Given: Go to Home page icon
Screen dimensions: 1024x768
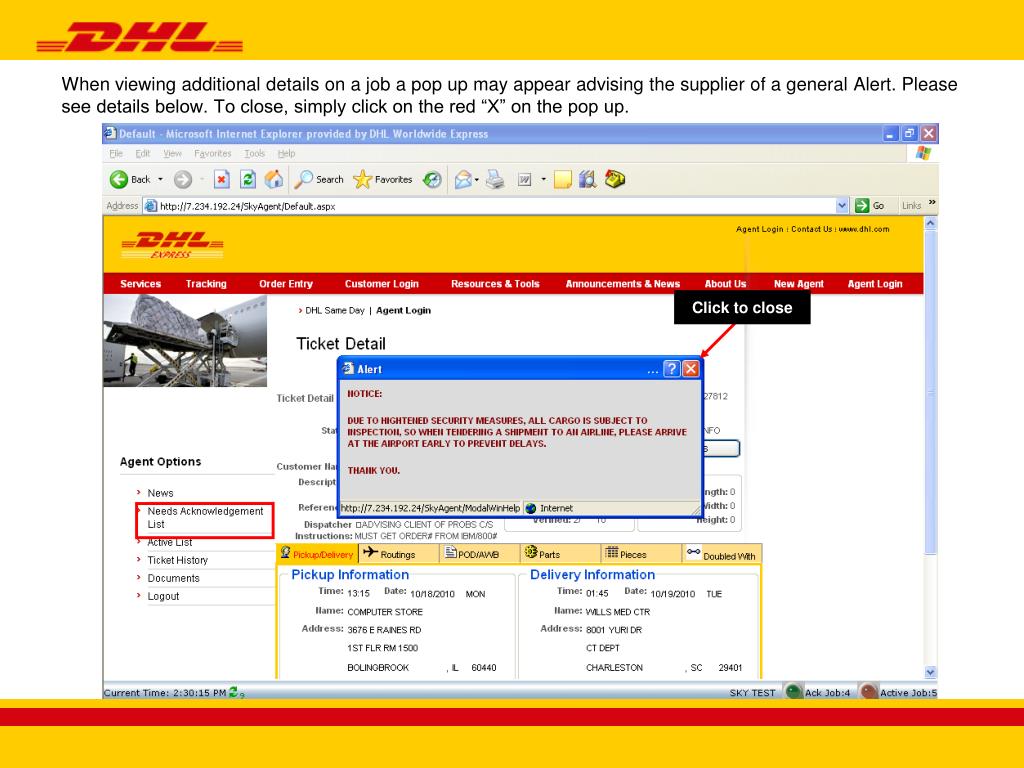Looking at the screenshot, I should tap(274, 179).
